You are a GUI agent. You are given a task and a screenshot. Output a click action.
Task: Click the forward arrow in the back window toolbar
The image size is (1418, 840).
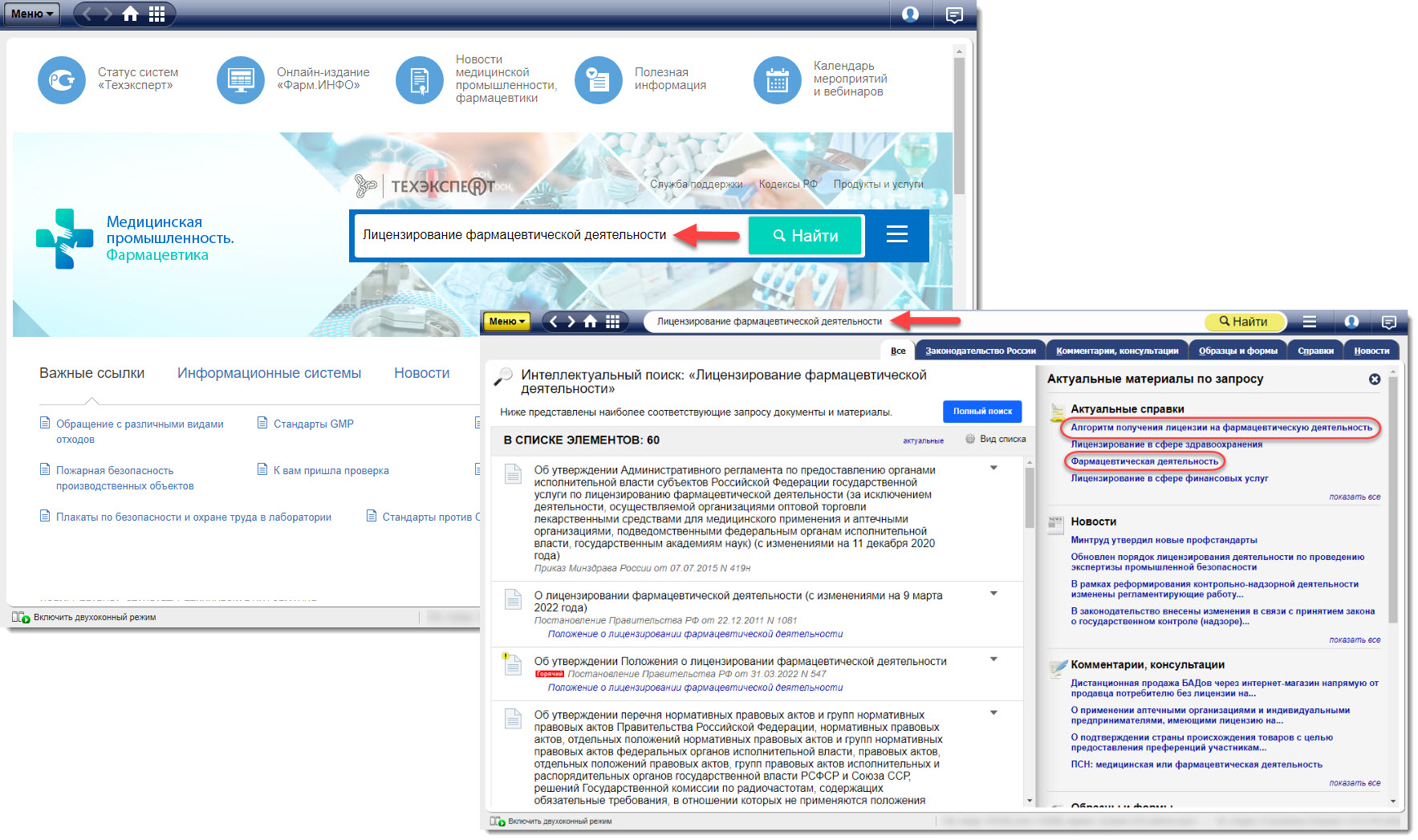point(108,14)
